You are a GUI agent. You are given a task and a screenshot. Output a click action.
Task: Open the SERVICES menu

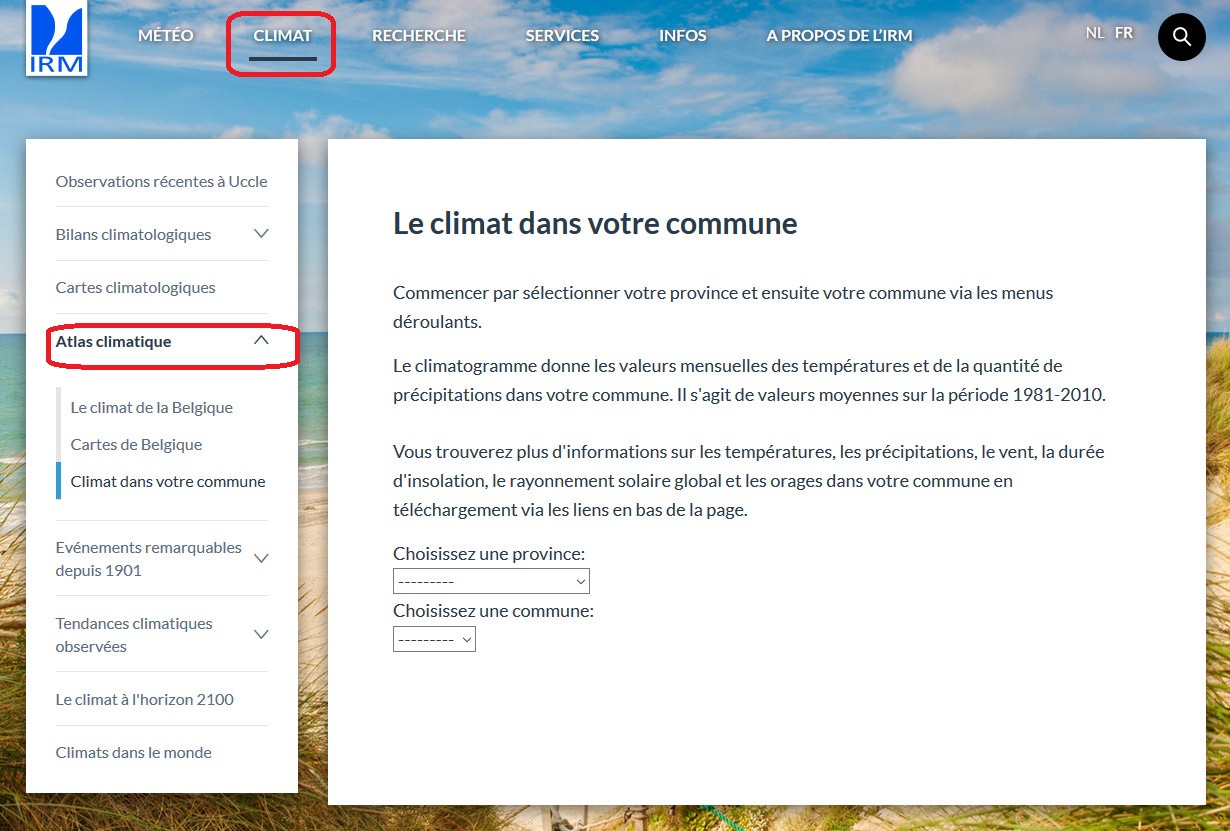562,36
